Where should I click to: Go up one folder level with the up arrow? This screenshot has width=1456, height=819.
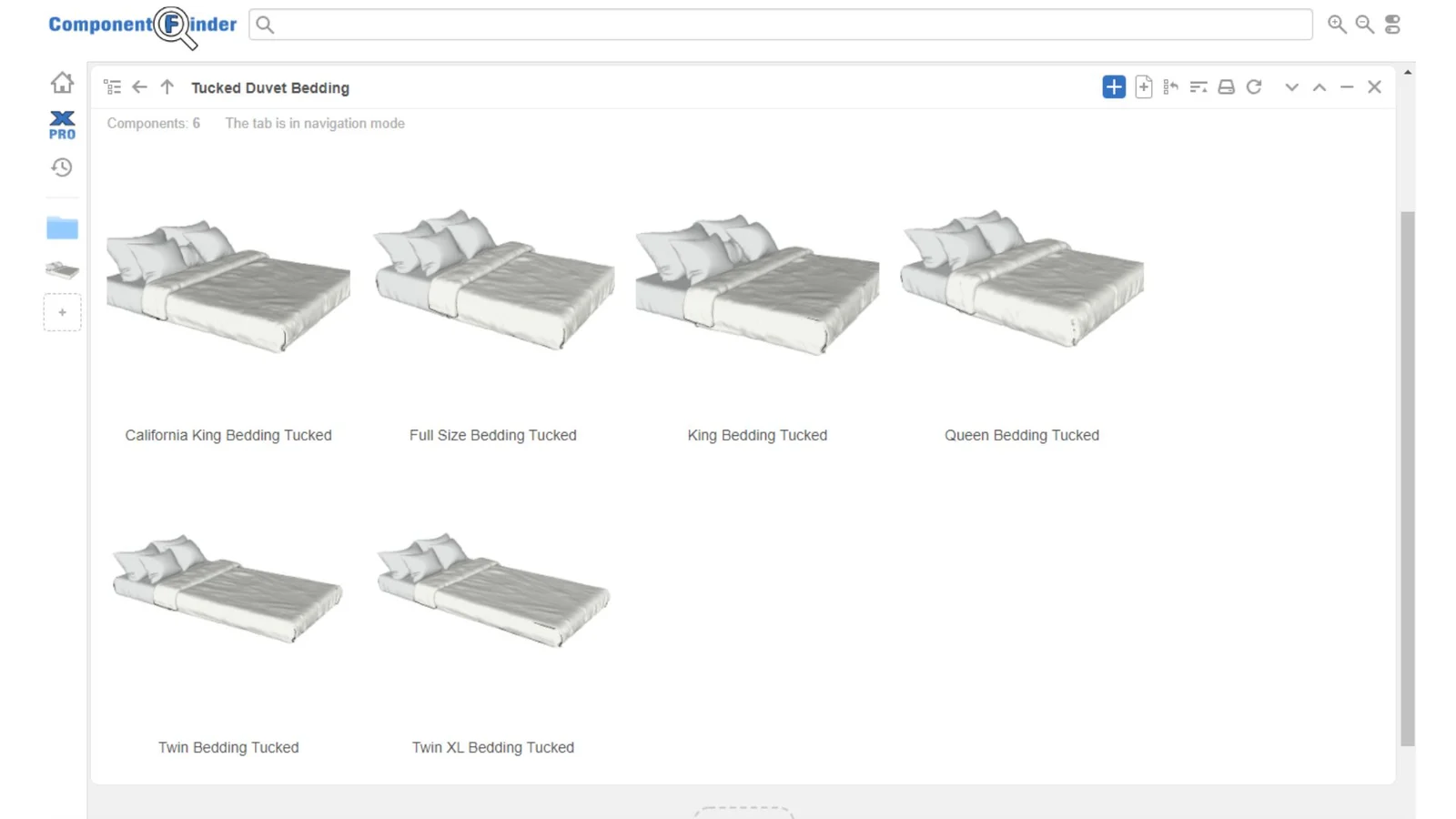pyautogui.click(x=167, y=86)
